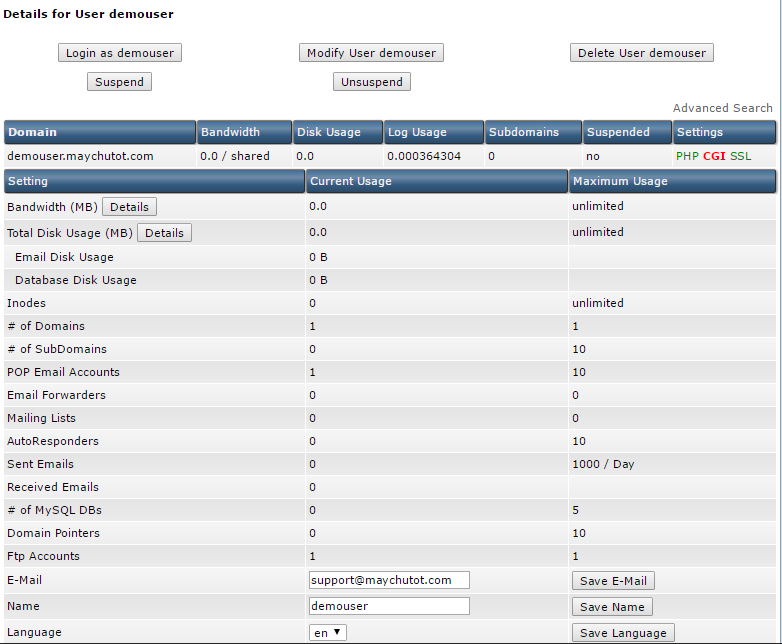The image size is (782, 644).
Task: Click the Log Usage value 0.000364304
Action: pyautogui.click(x=424, y=156)
